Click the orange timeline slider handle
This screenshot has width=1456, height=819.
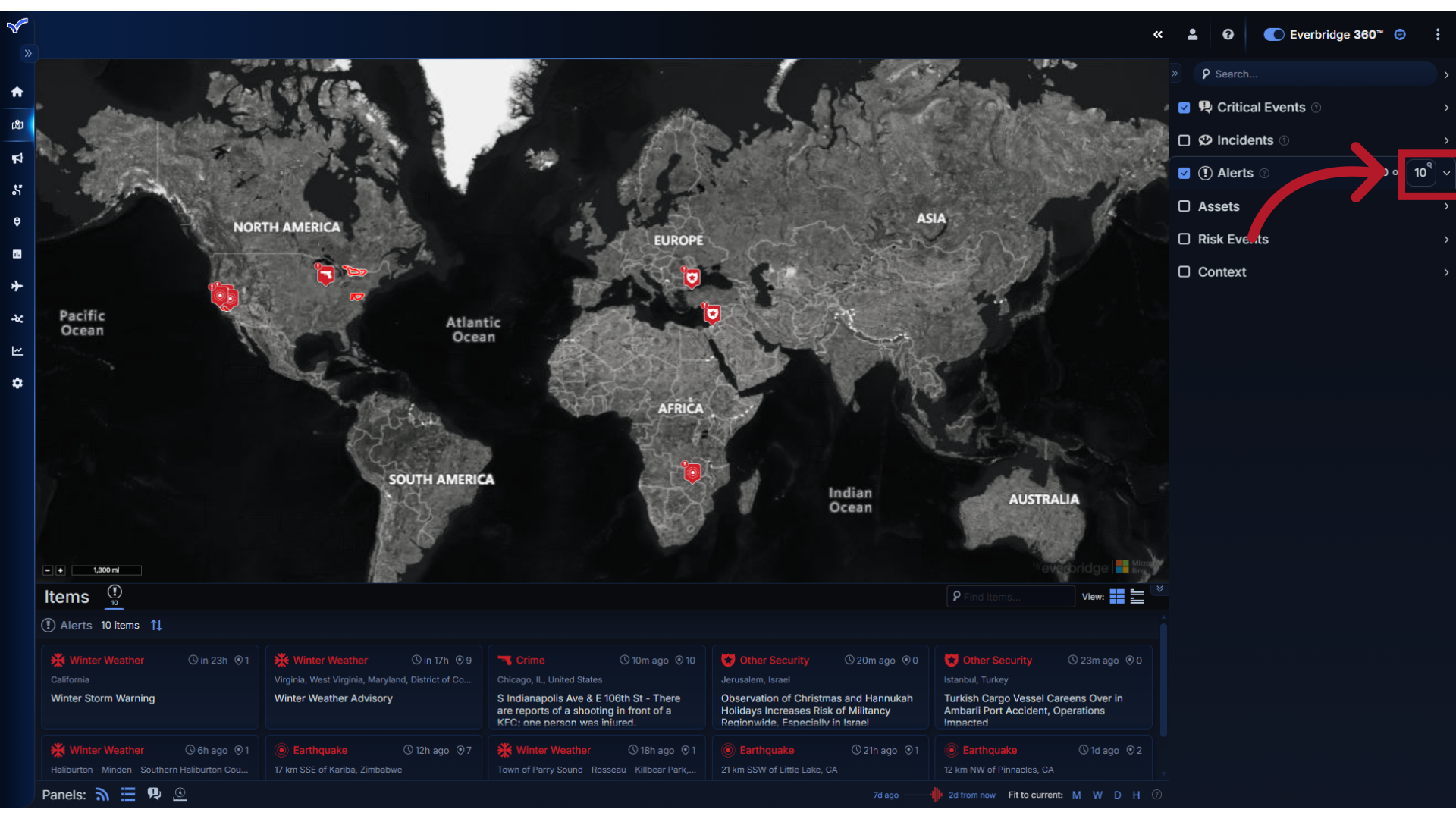click(937, 795)
